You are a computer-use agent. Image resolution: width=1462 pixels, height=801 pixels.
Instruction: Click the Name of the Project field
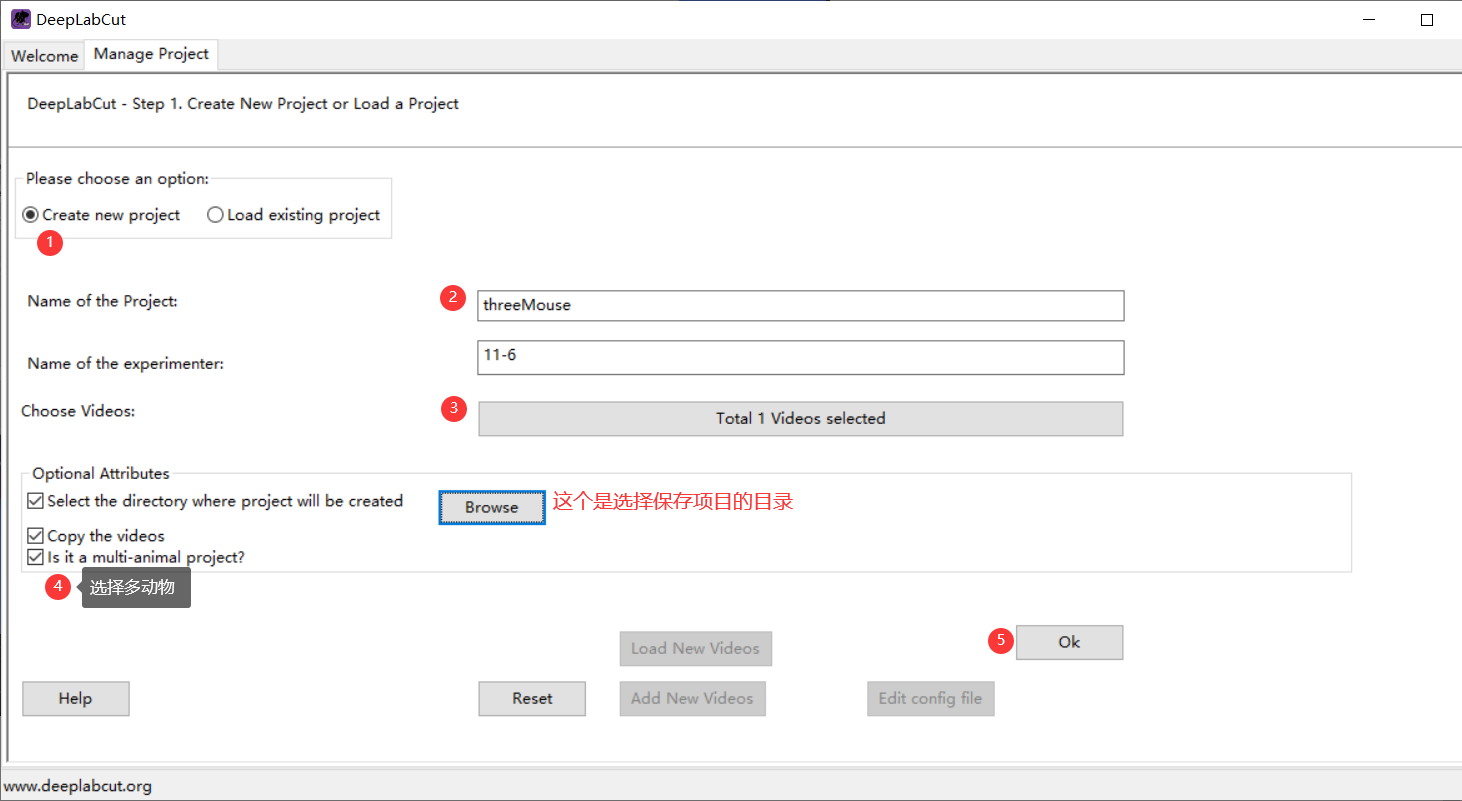[800, 305]
